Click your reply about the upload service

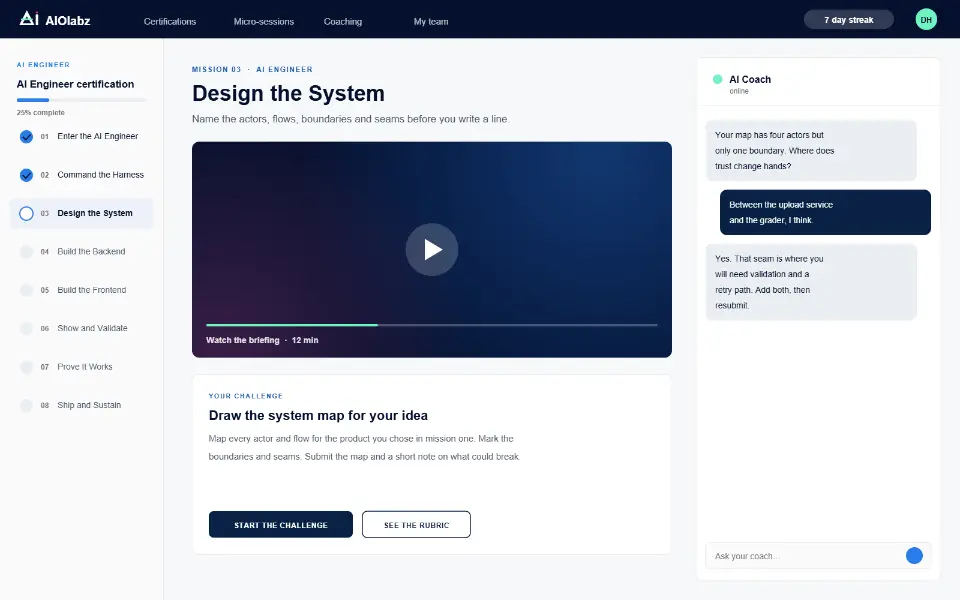click(x=825, y=212)
